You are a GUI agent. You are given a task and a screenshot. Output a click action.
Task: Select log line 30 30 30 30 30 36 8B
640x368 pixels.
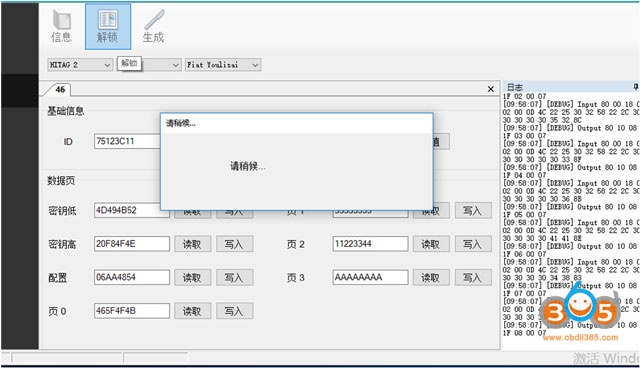(542, 199)
